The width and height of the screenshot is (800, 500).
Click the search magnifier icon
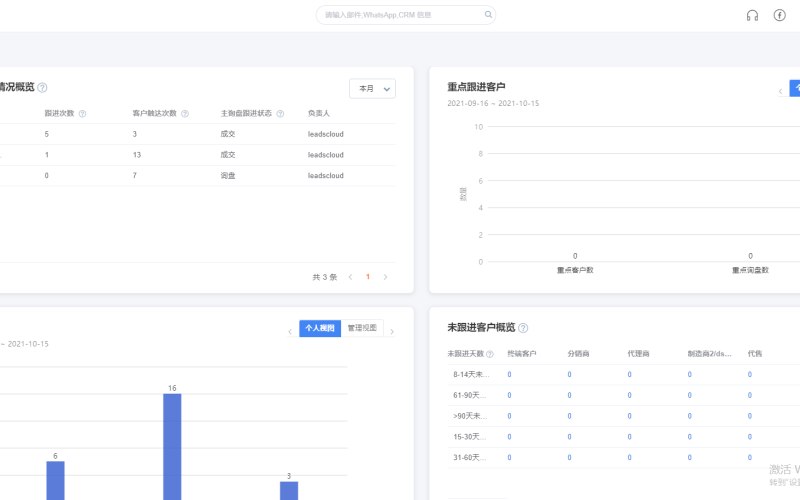click(x=488, y=15)
